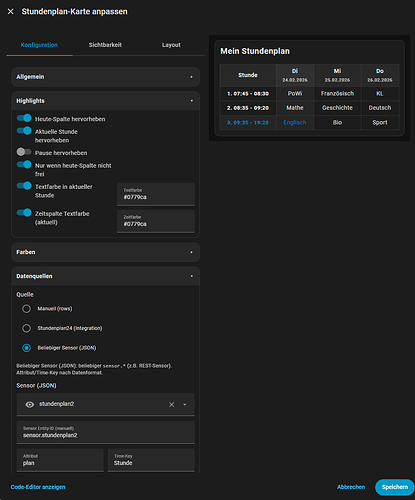Expand the Allgemein section
Screen dimensions: 415x500
pos(106,77)
